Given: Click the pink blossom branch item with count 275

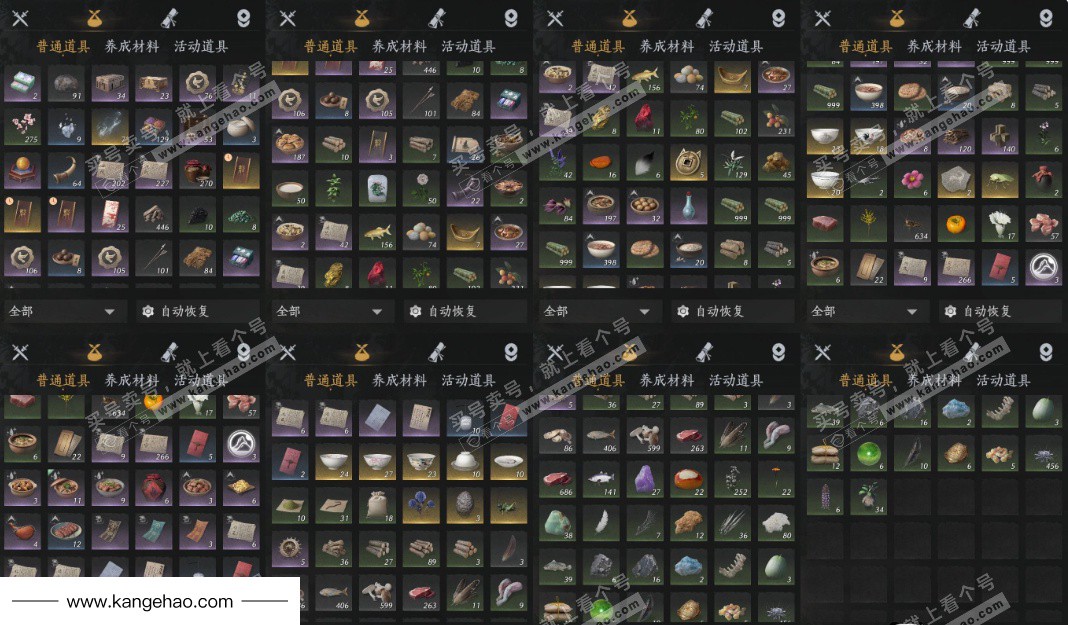Looking at the screenshot, I should tap(22, 127).
